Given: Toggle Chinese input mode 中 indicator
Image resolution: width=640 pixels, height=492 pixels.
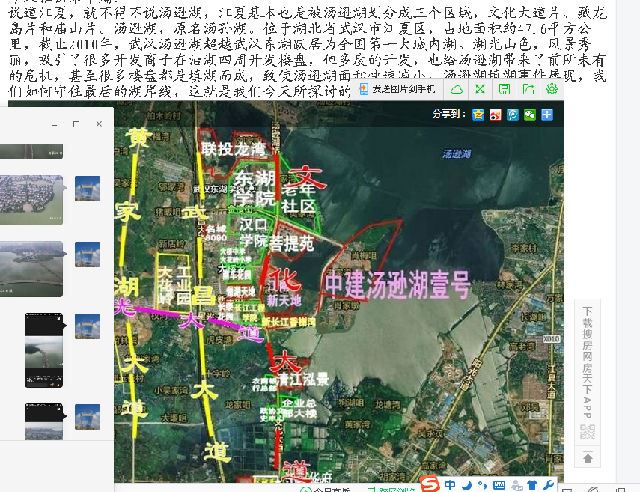Looking at the screenshot, I should 450,485.
